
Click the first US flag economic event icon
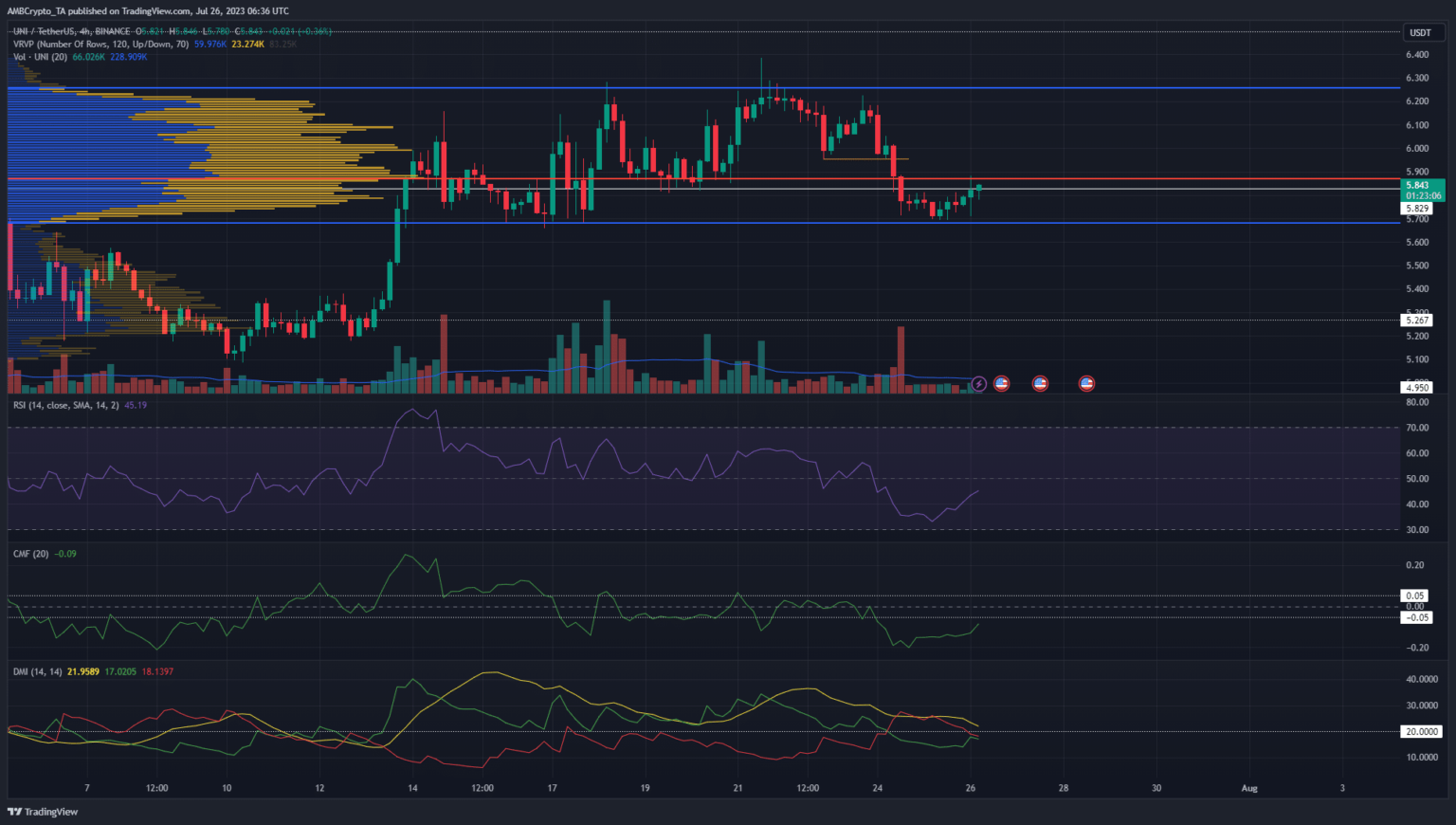(1001, 384)
